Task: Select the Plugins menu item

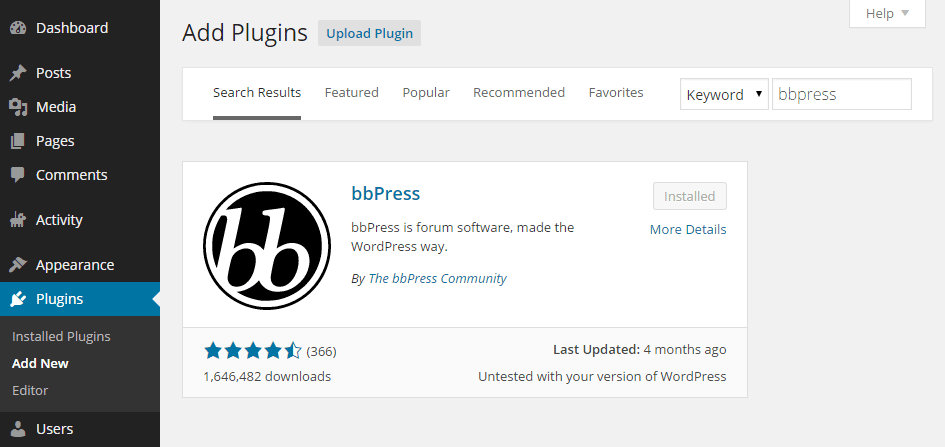Action: pos(80,299)
